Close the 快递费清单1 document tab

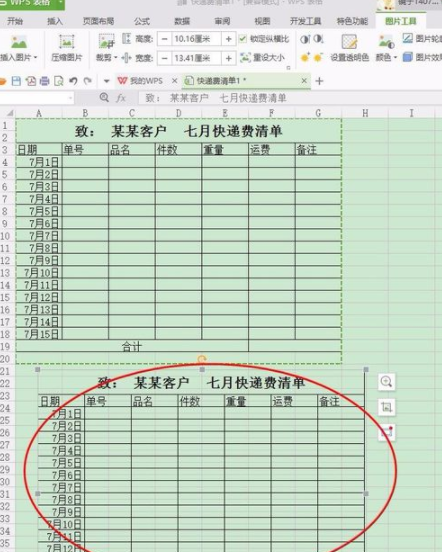point(304,81)
